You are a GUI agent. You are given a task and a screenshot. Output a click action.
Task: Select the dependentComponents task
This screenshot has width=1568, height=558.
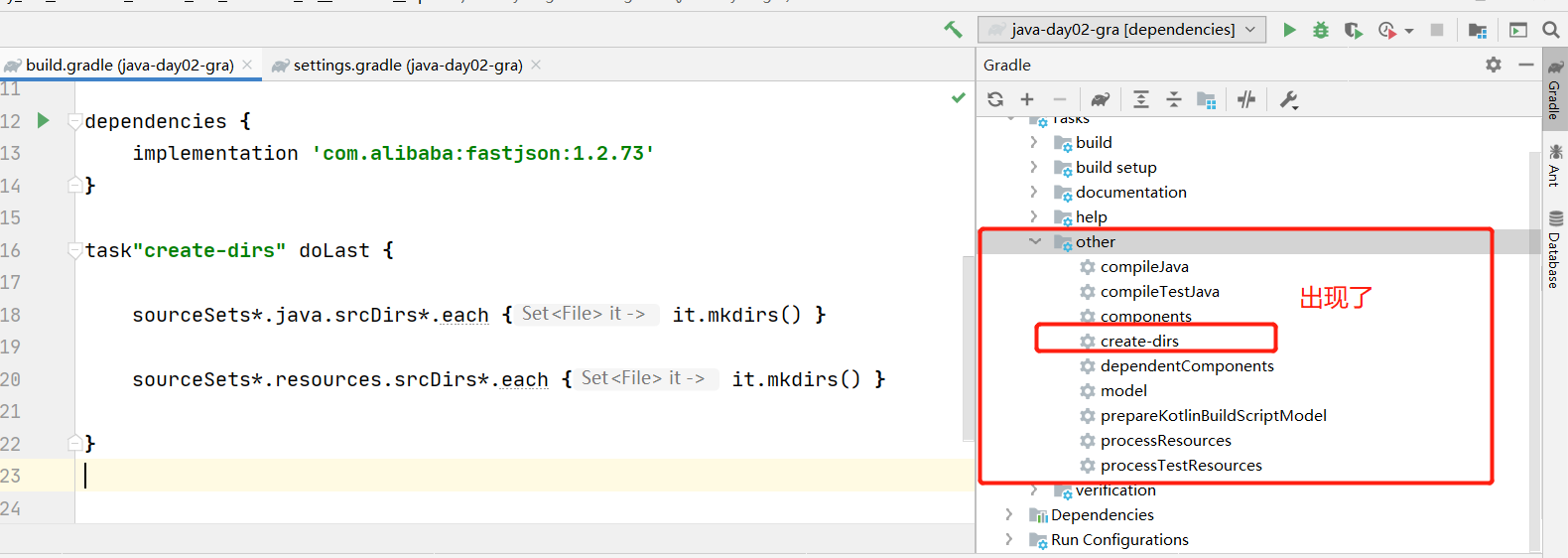1187,365
